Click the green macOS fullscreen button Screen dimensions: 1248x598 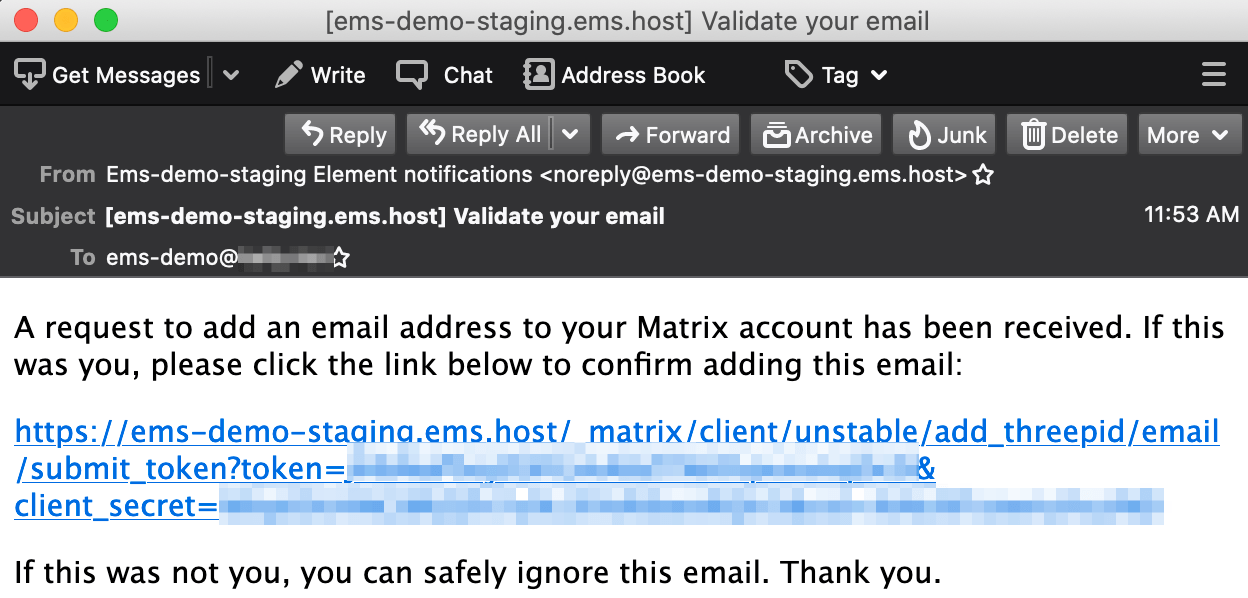tap(105, 20)
